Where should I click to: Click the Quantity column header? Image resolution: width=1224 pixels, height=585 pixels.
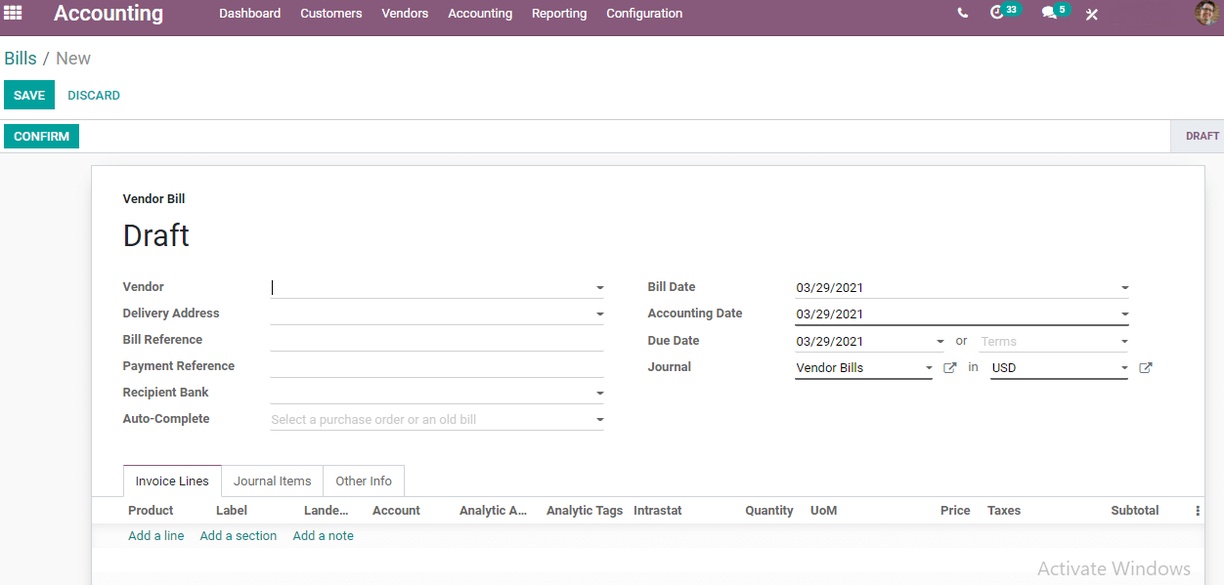point(769,510)
